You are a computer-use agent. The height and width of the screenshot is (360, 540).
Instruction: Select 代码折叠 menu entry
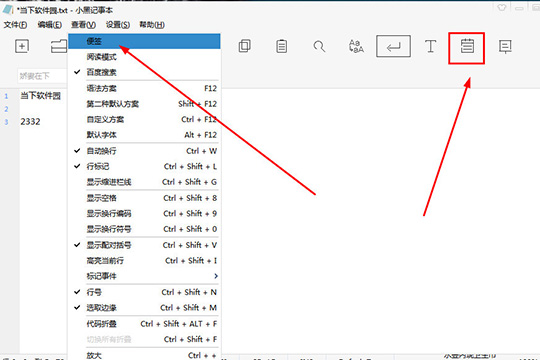coord(144,324)
